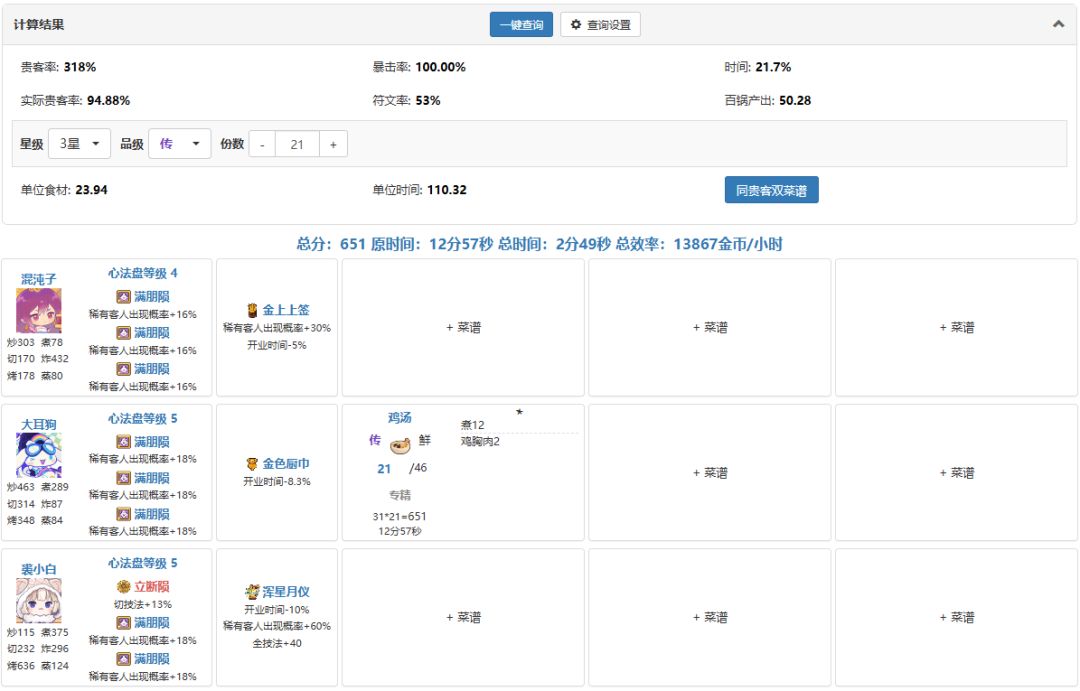Add recipe in 混沌子 first slot

[463, 327]
